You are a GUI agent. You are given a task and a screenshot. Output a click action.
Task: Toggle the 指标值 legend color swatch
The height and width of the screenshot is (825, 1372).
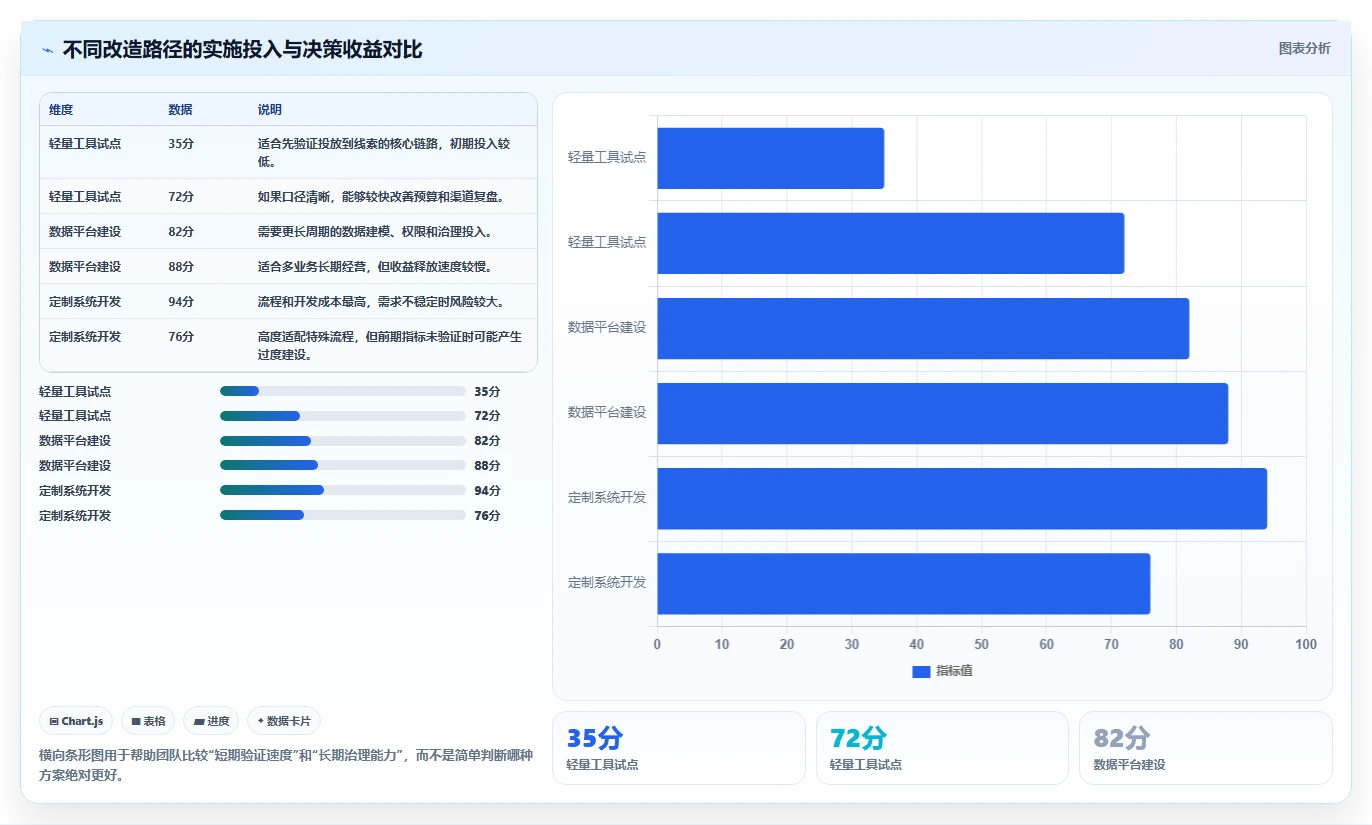921,671
